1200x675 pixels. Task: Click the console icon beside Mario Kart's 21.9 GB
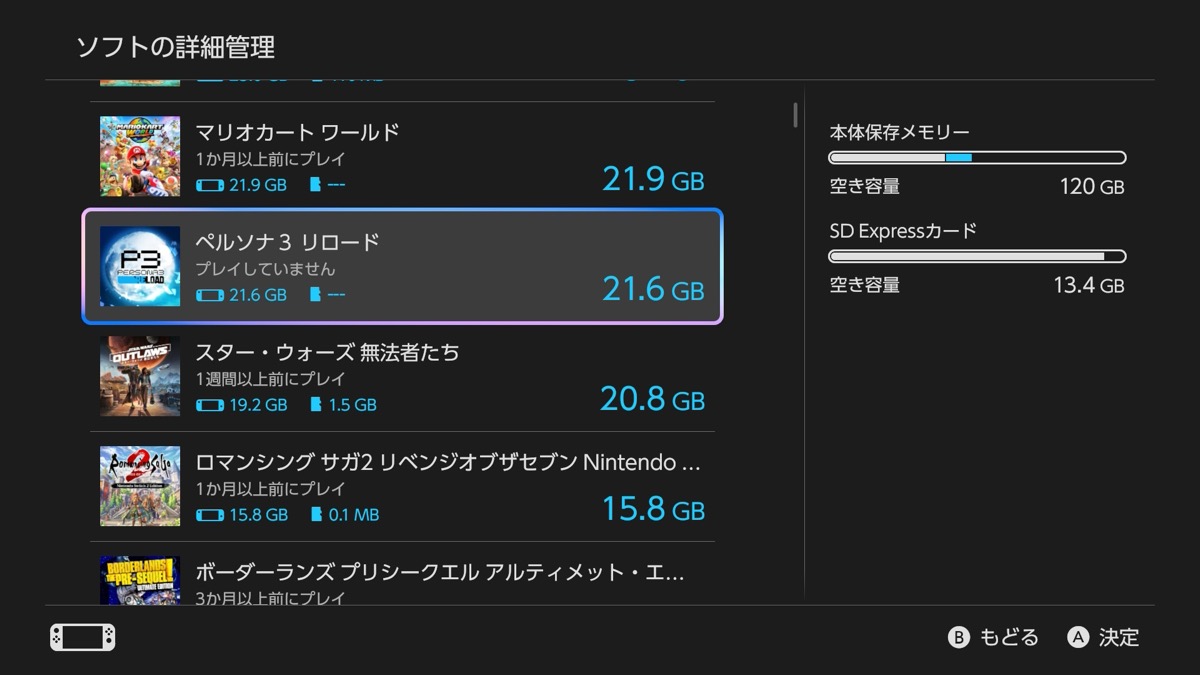pos(210,185)
